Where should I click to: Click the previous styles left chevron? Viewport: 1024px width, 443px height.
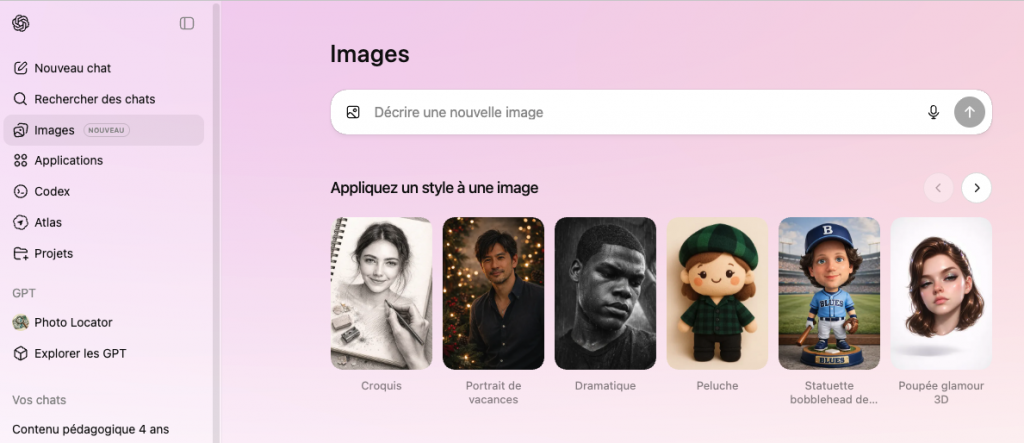click(938, 187)
